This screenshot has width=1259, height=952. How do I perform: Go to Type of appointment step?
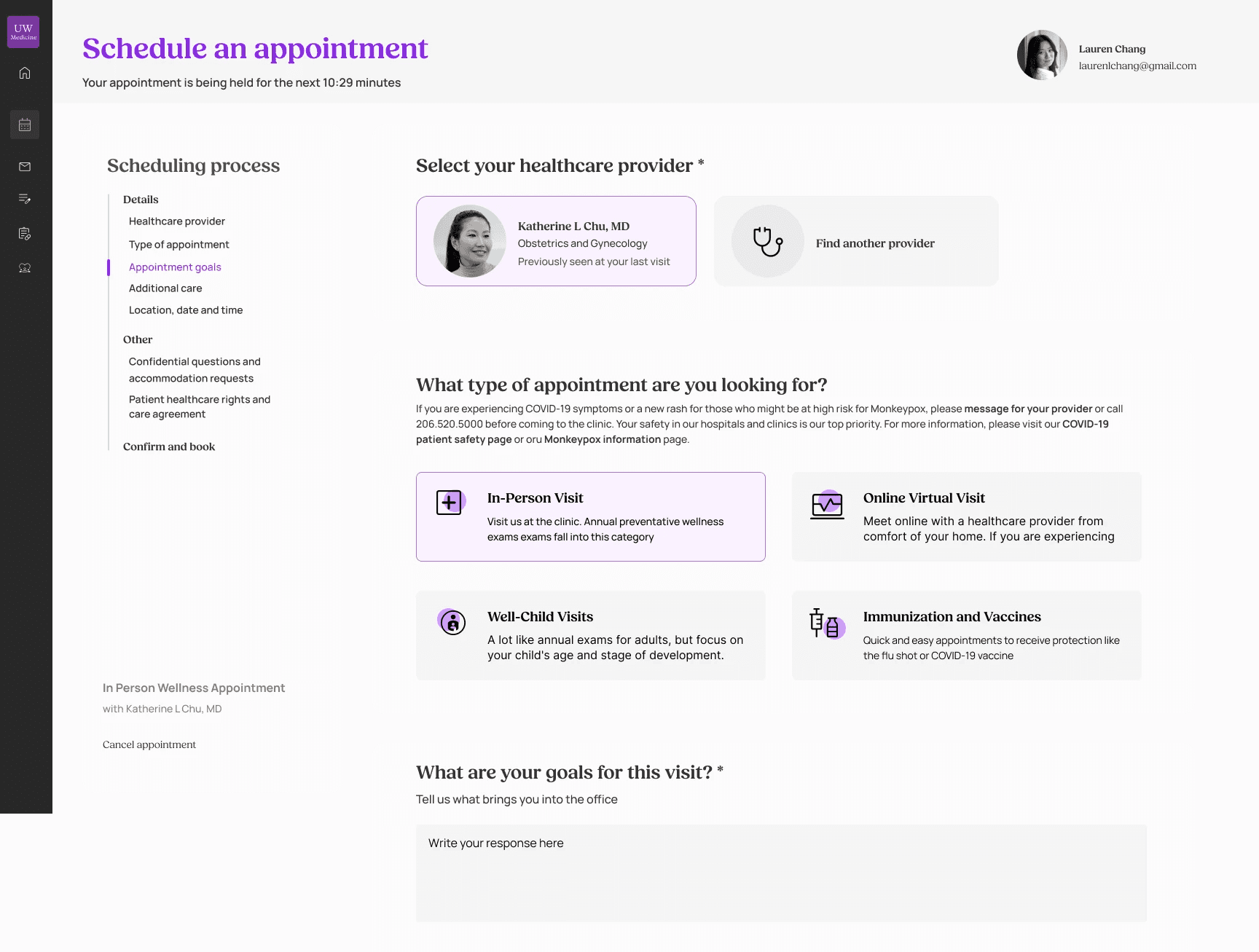coord(179,245)
